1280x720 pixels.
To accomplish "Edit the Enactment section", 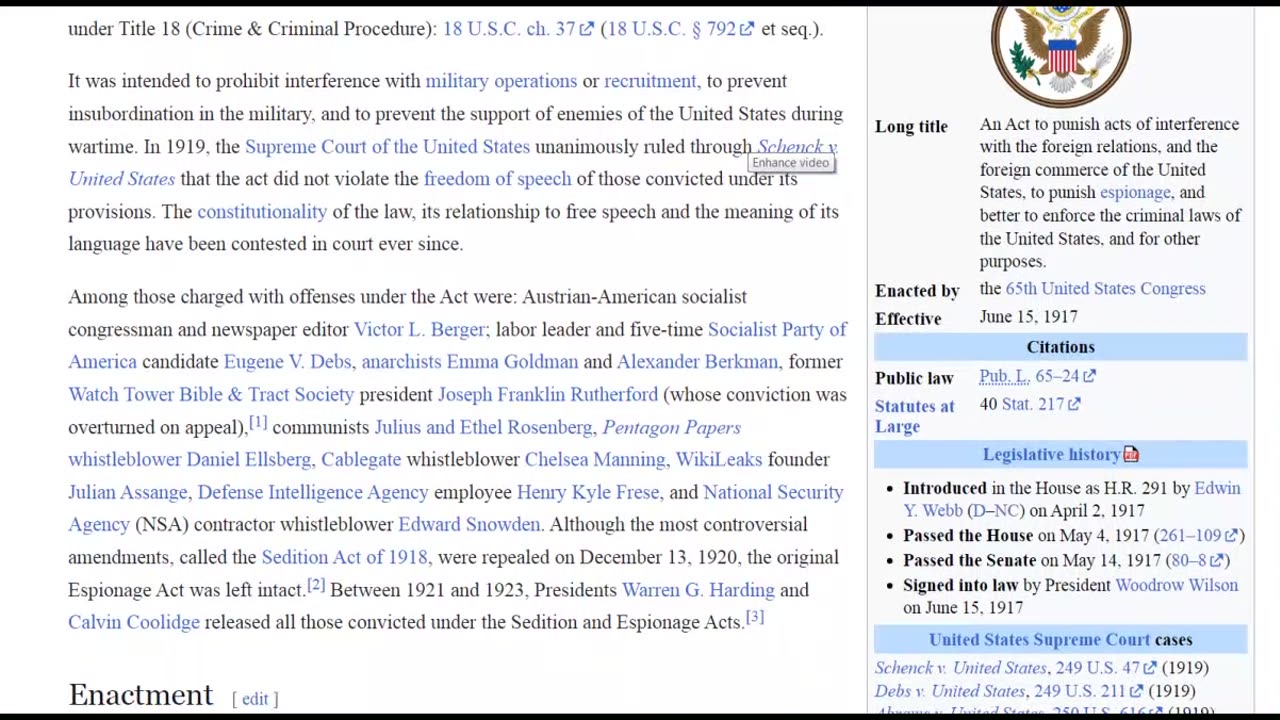I will [255, 699].
